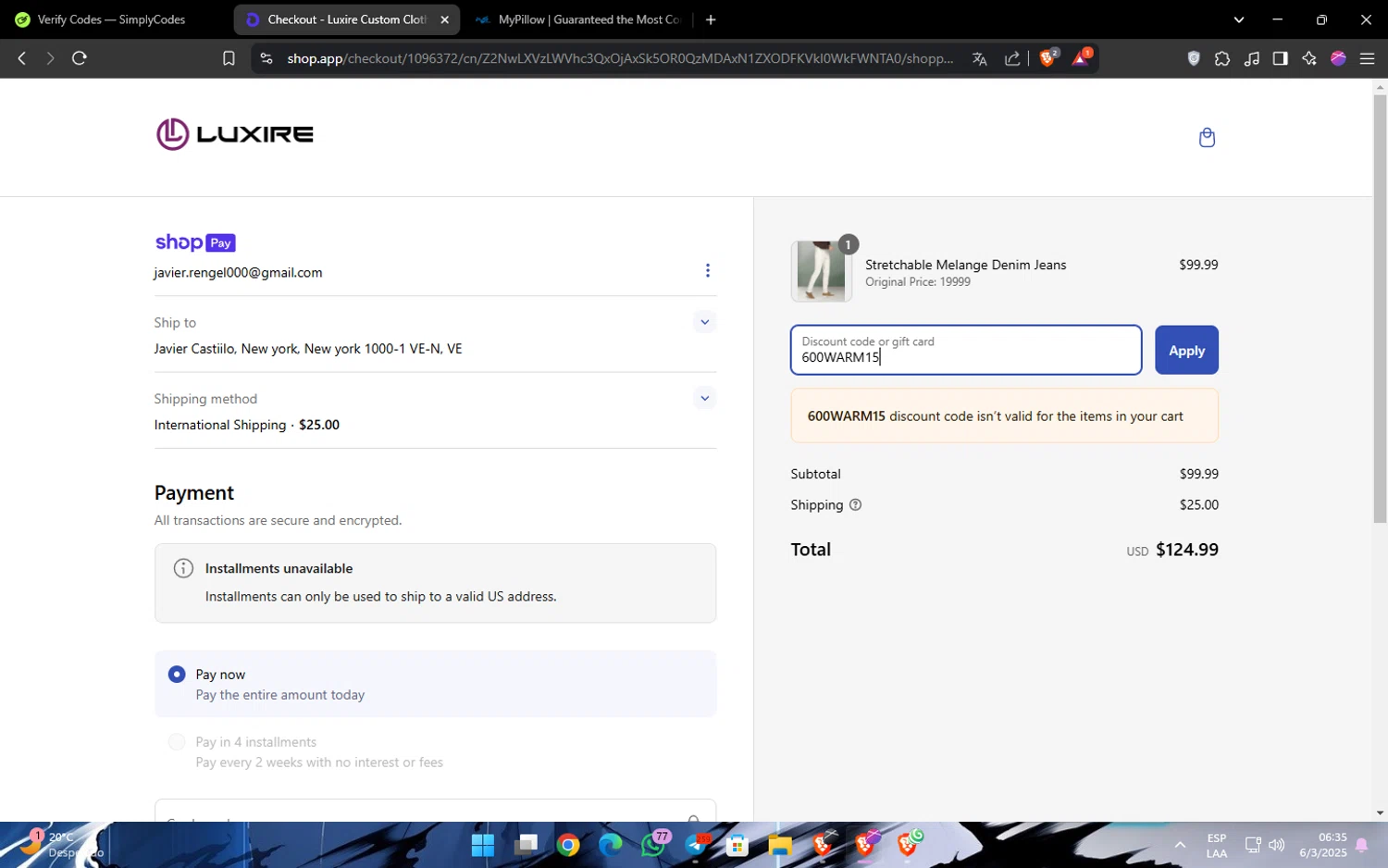Open File Explorer from the taskbar
Viewport: 1388px width, 868px height.
coord(780,845)
